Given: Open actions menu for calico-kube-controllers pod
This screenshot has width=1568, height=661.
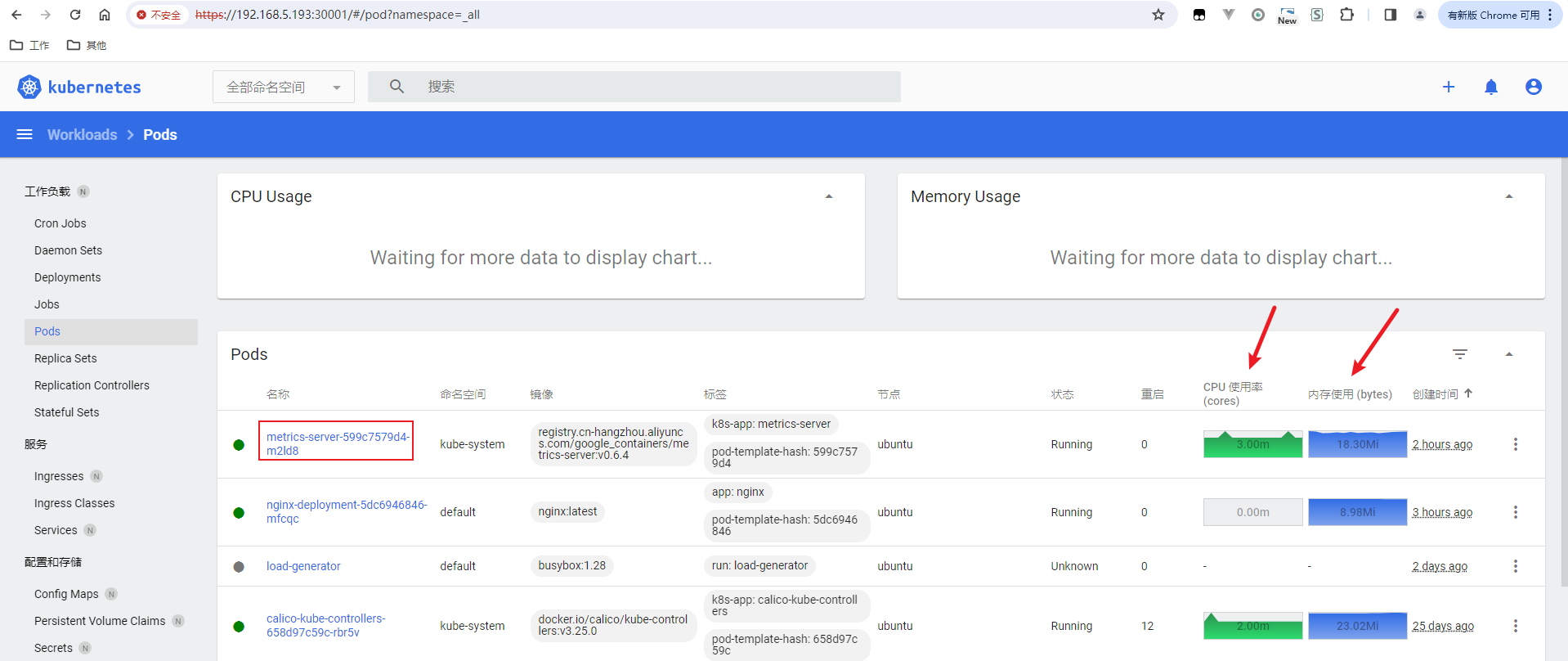Looking at the screenshot, I should (1516, 626).
